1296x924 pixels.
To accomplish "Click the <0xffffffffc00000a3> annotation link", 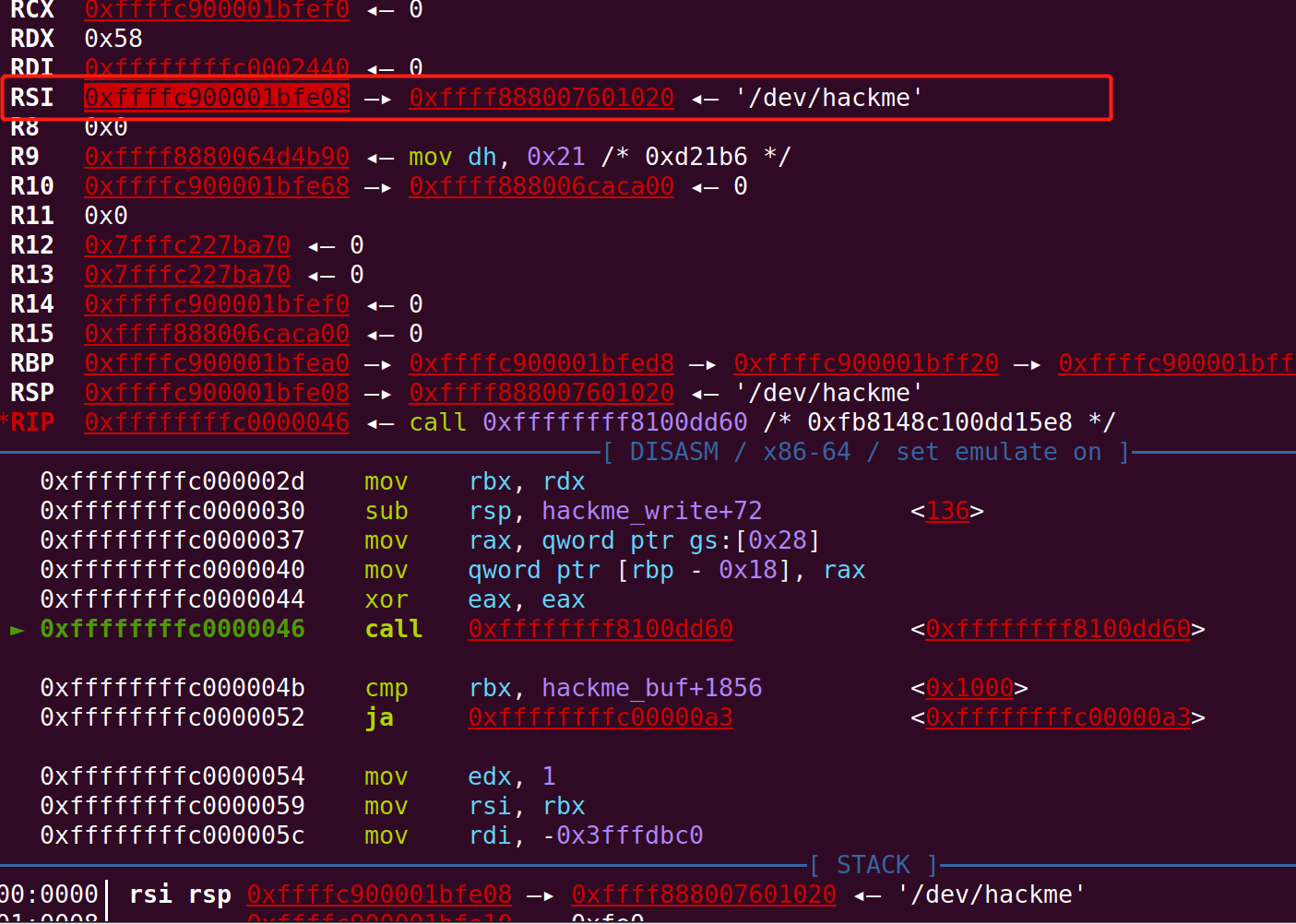I will click(1058, 717).
